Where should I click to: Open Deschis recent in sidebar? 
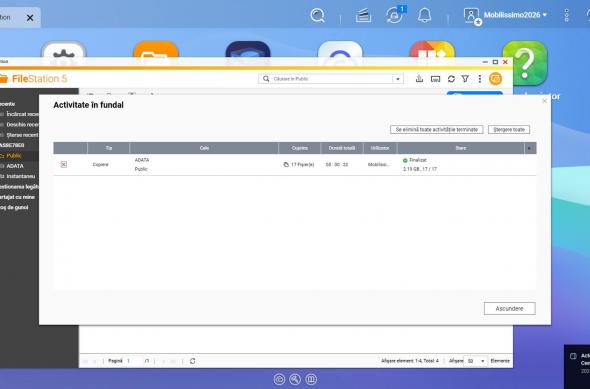[22, 125]
